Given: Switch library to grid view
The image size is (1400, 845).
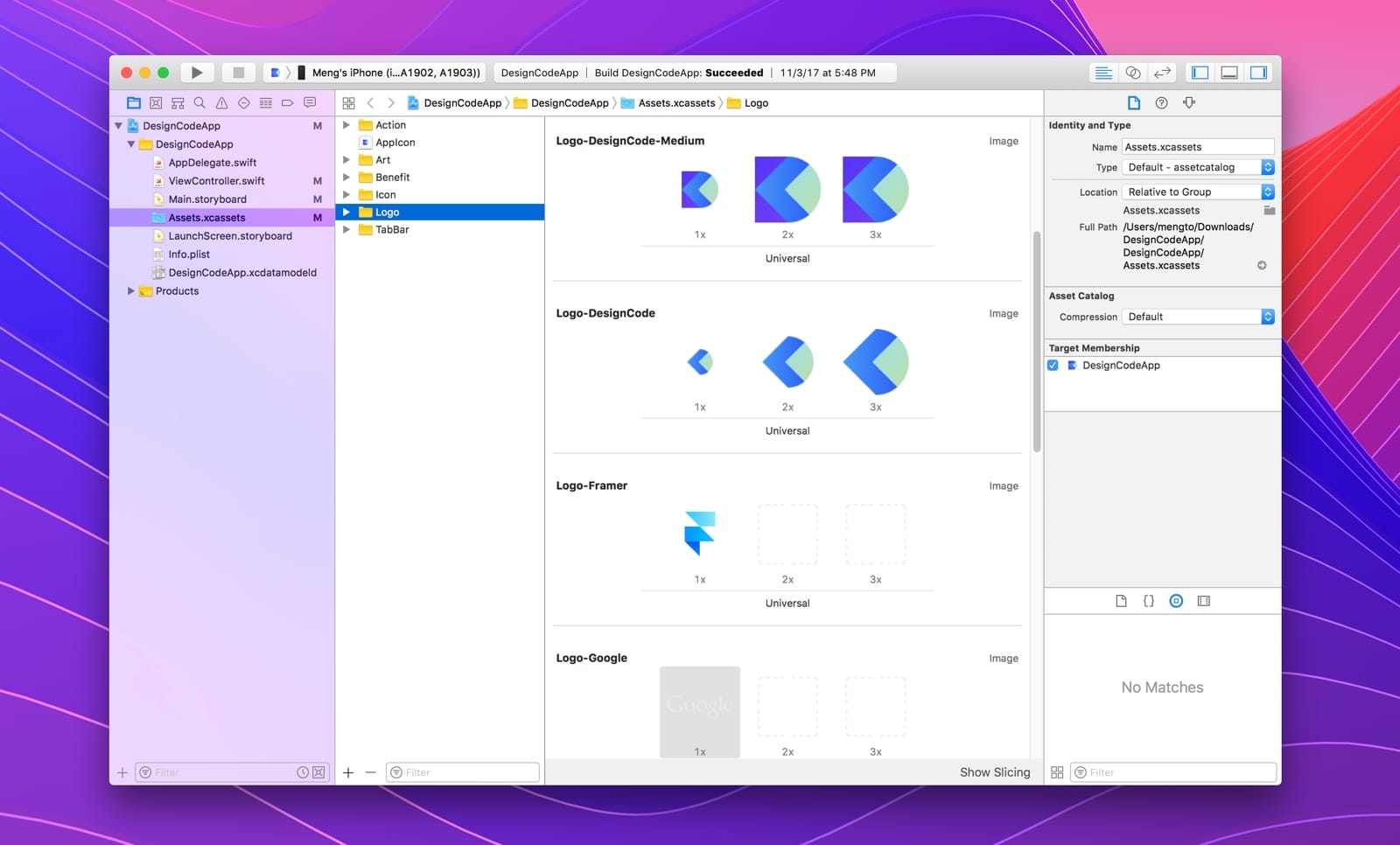Looking at the screenshot, I should pyautogui.click(x=1057, y=772).
